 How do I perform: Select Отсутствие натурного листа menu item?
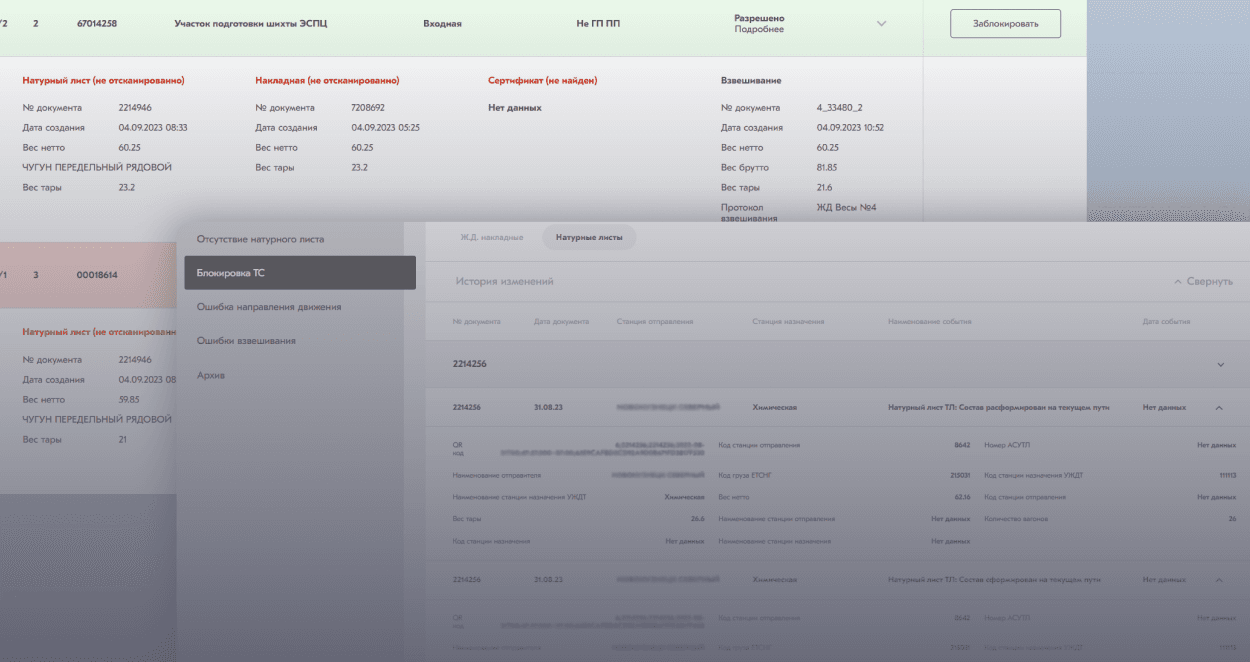(260, 238)
